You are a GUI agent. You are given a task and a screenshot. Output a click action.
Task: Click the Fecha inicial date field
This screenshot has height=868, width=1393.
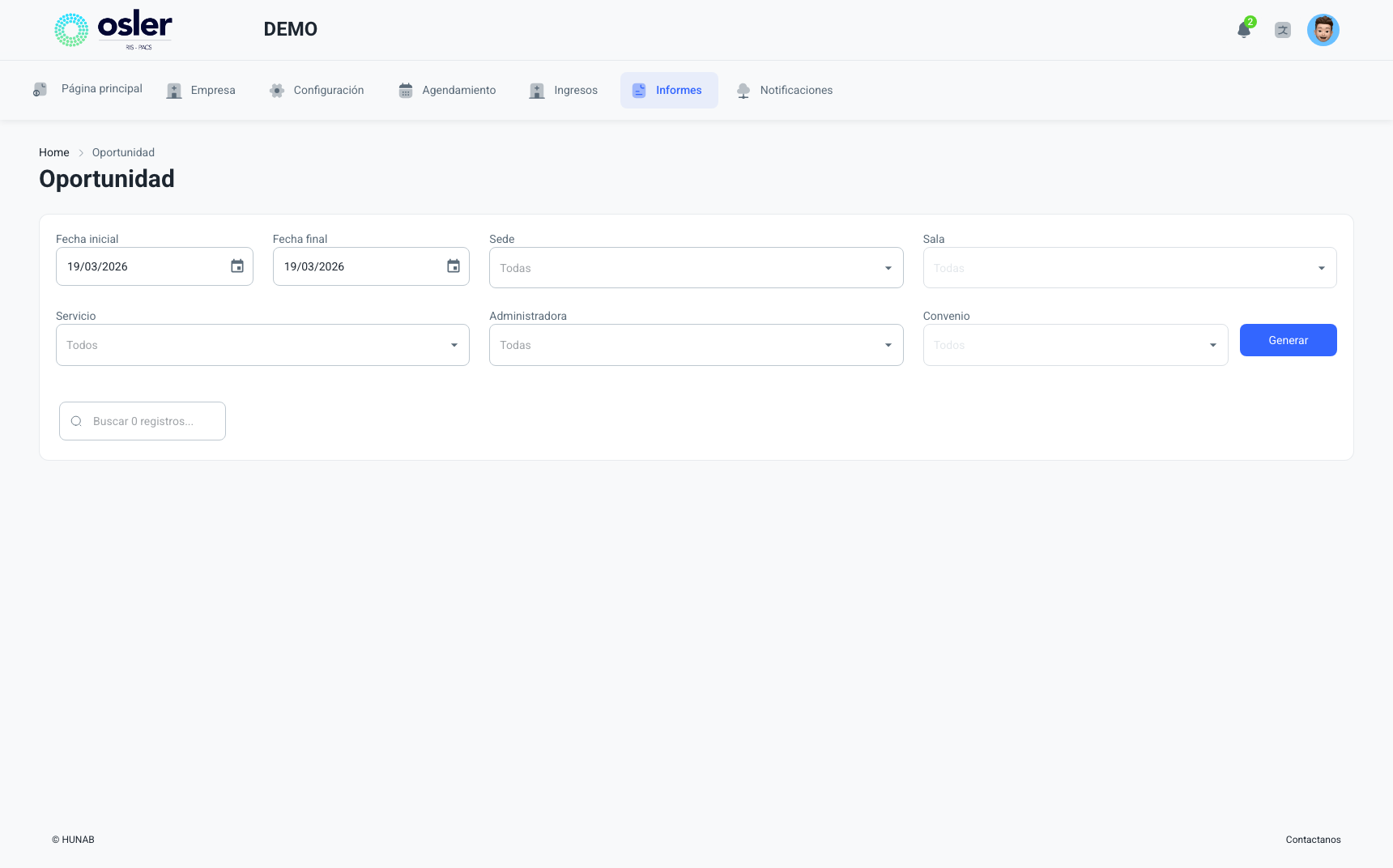(x=154, y=266)
